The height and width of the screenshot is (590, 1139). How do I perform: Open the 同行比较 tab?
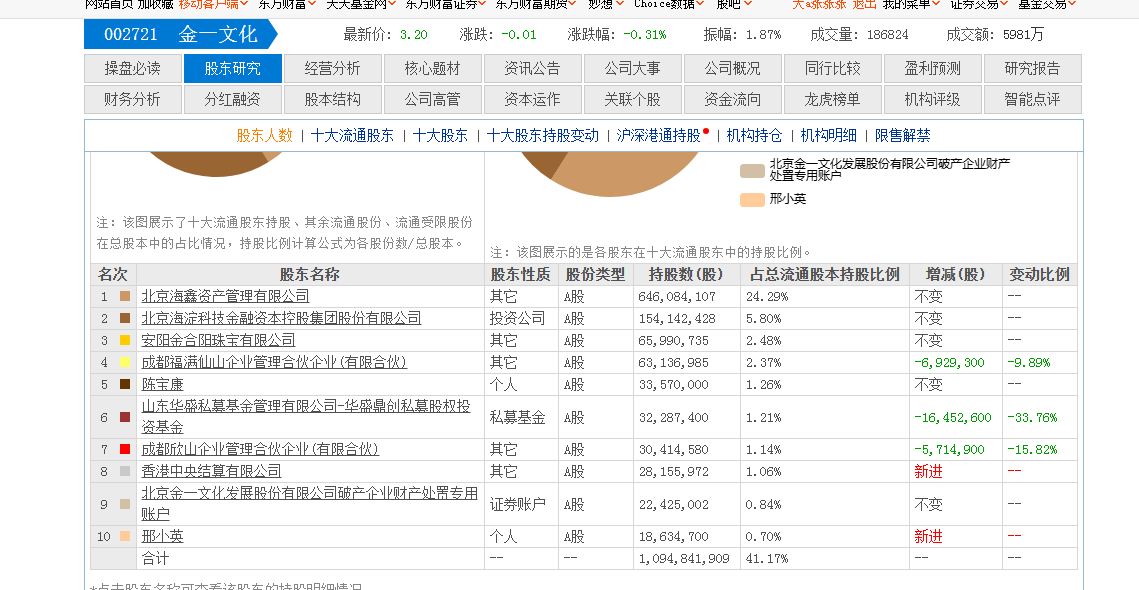tap(832, 69)
